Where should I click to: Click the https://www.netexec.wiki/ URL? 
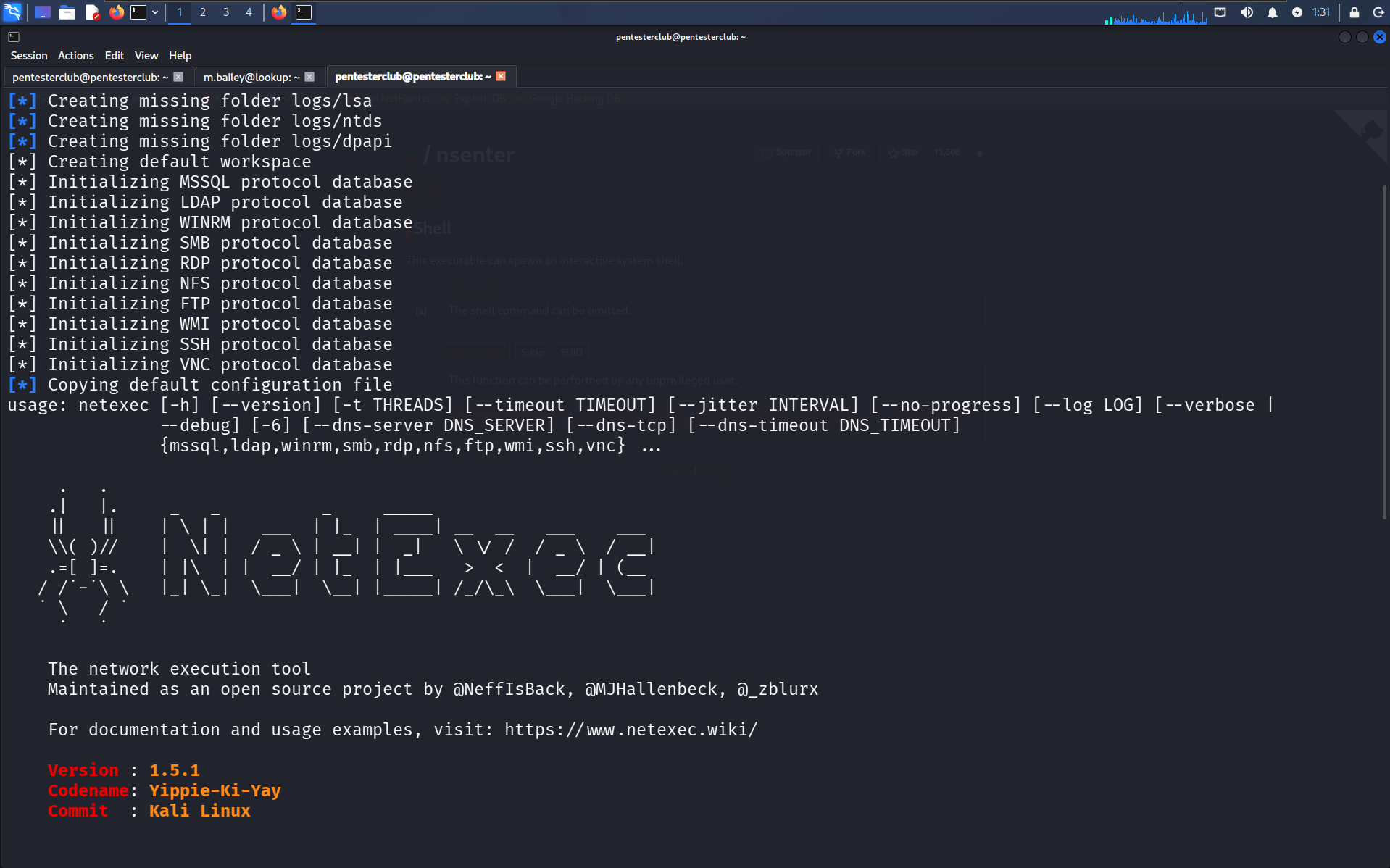tap(631, 730)
